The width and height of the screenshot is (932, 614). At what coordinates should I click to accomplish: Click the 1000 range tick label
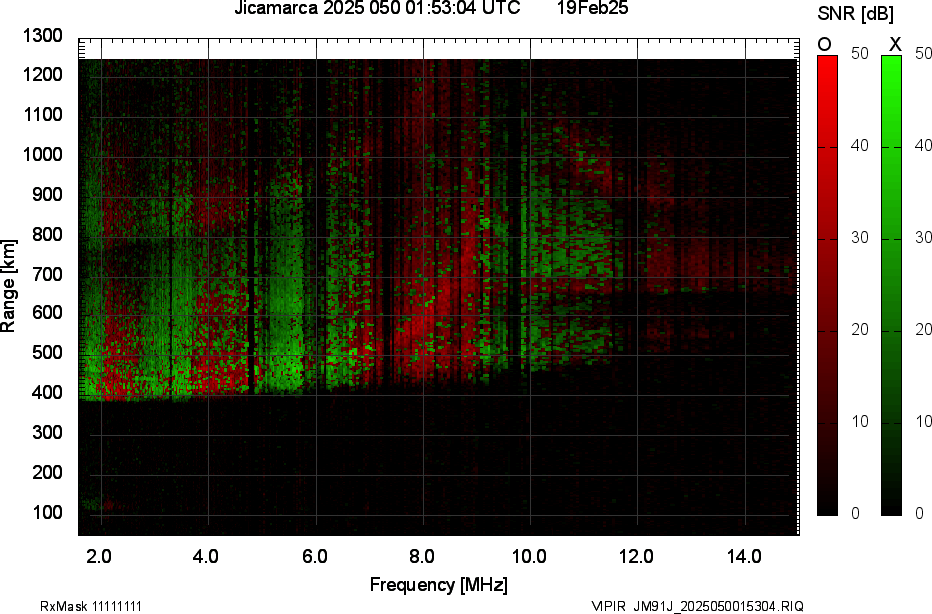pyautogui.click(x=43, y=155)
